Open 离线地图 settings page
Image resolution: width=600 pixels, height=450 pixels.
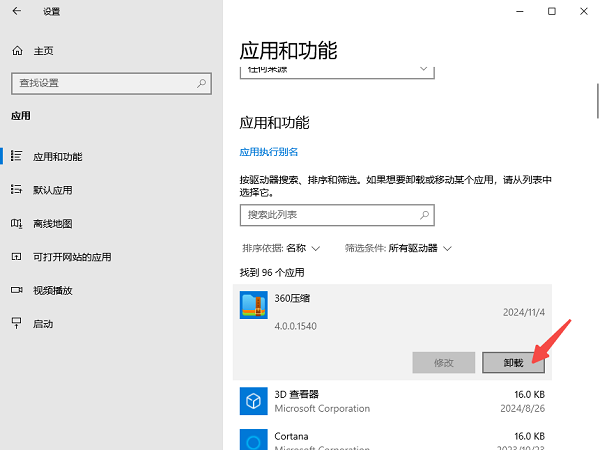pyautogui.click(x=53, y=223)
